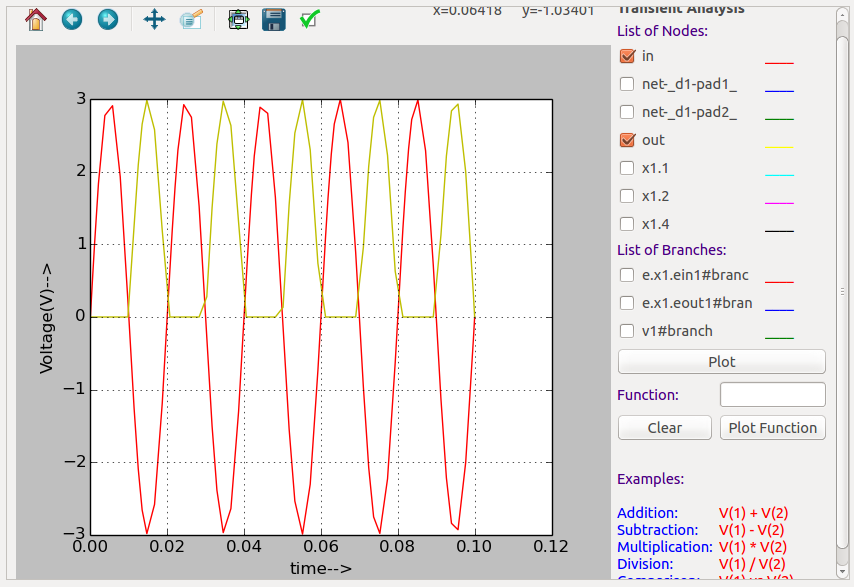Click the 'Function:' label
The width and height of the screenshot is (854, 587).
(x=648, y=395)
